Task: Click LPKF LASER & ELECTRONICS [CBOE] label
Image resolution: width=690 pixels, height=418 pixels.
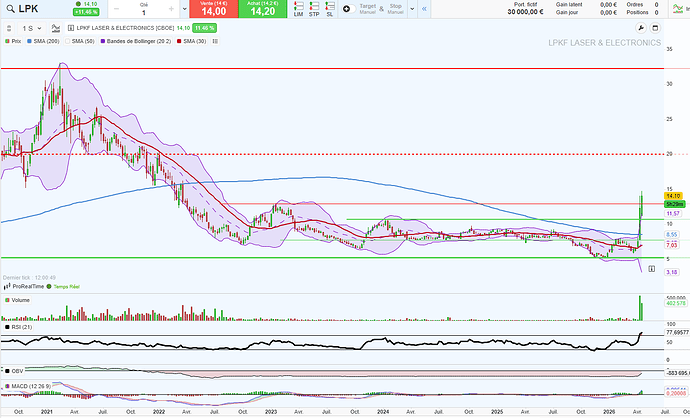Action: pos(125,28)
